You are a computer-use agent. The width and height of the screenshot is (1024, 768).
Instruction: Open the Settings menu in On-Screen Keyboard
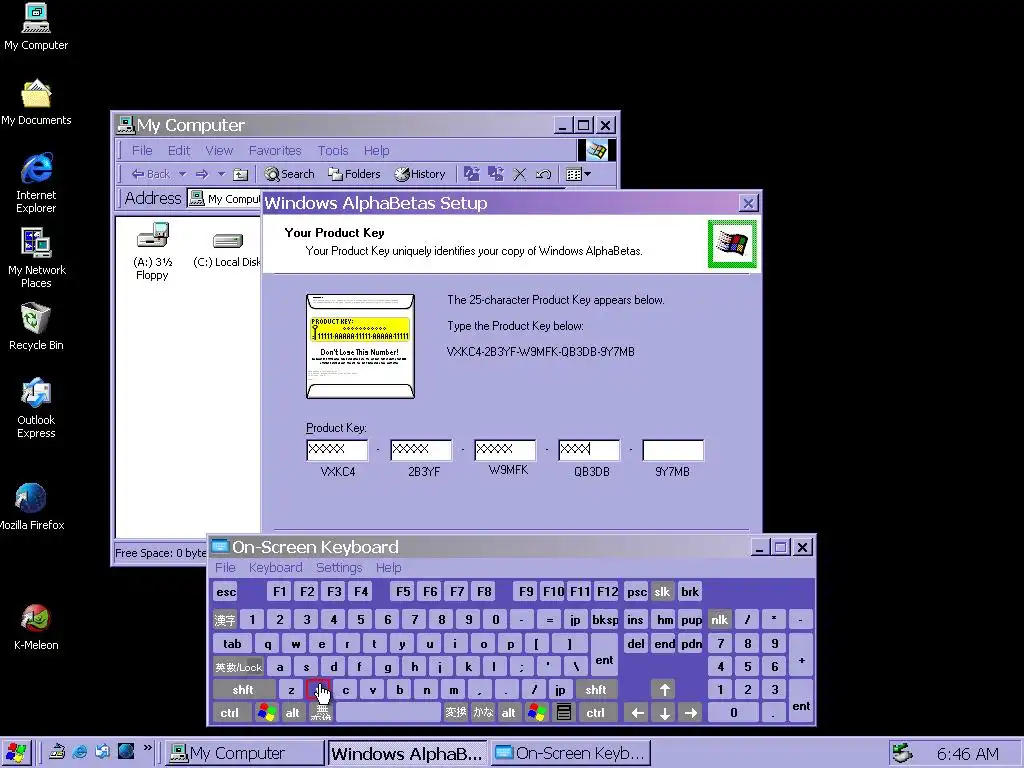coord(339,568)
